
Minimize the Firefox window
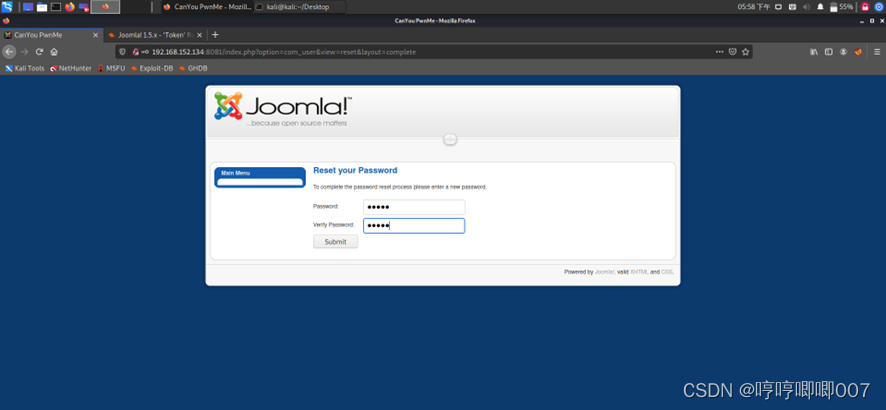coord(862,21)
